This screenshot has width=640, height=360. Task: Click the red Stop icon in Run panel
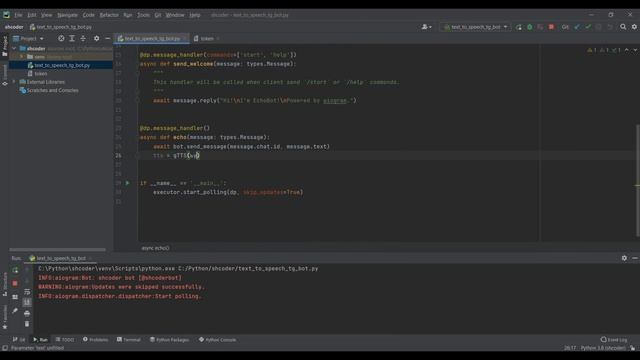(15, 283)
